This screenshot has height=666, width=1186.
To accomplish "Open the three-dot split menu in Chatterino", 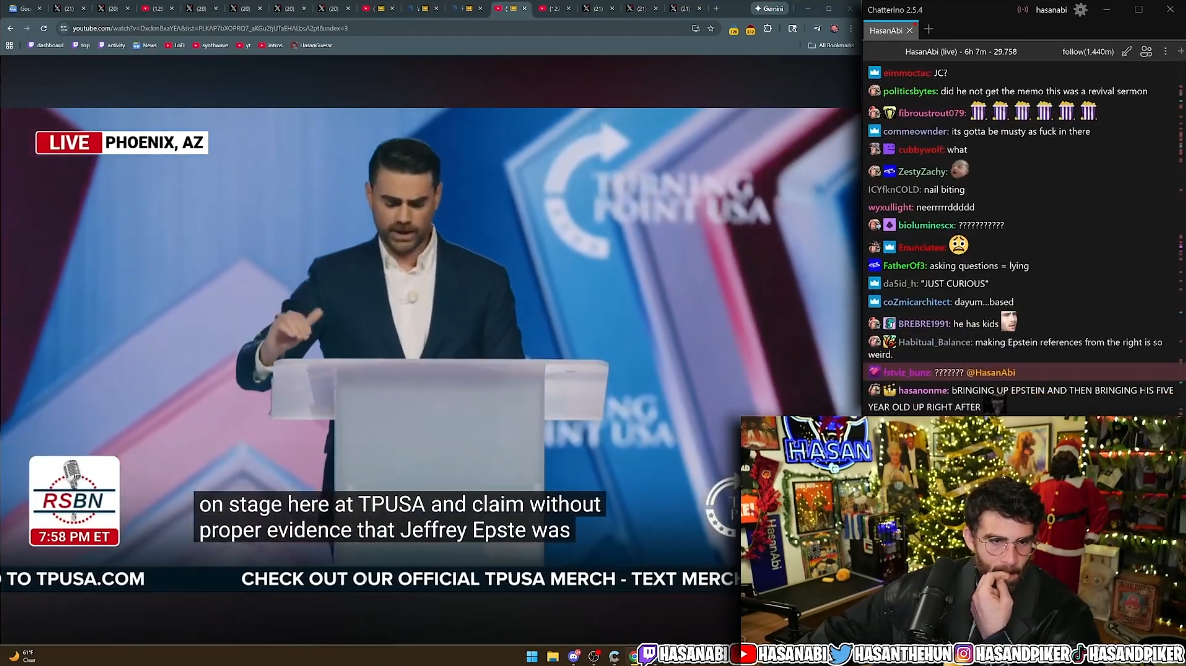I will point(1165,51).
